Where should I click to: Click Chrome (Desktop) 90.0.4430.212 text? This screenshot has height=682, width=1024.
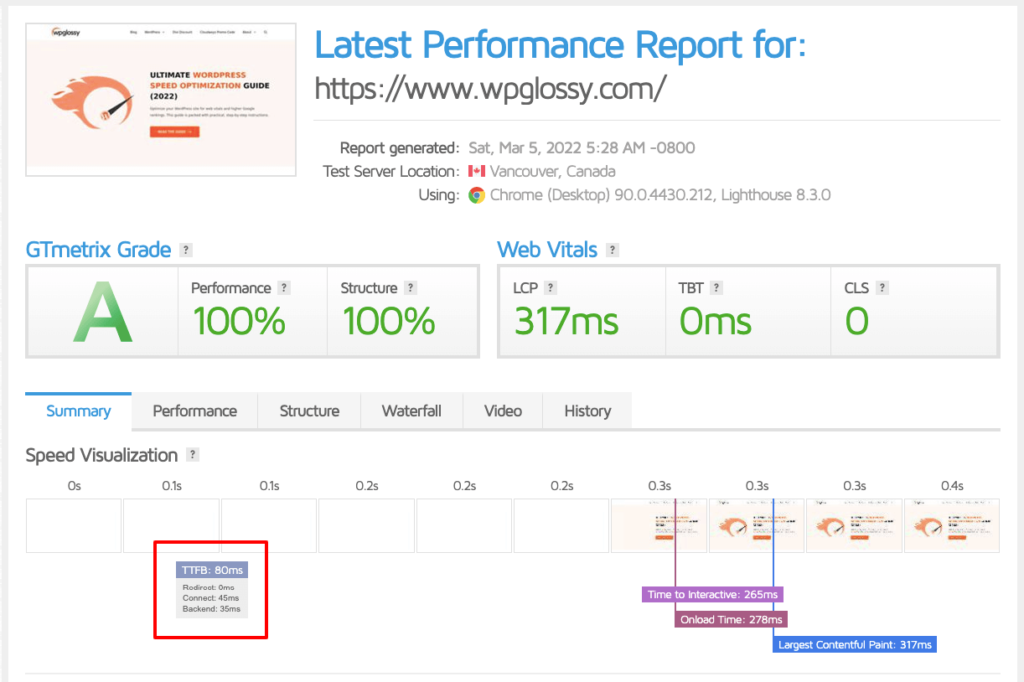(x=601, y=195)
